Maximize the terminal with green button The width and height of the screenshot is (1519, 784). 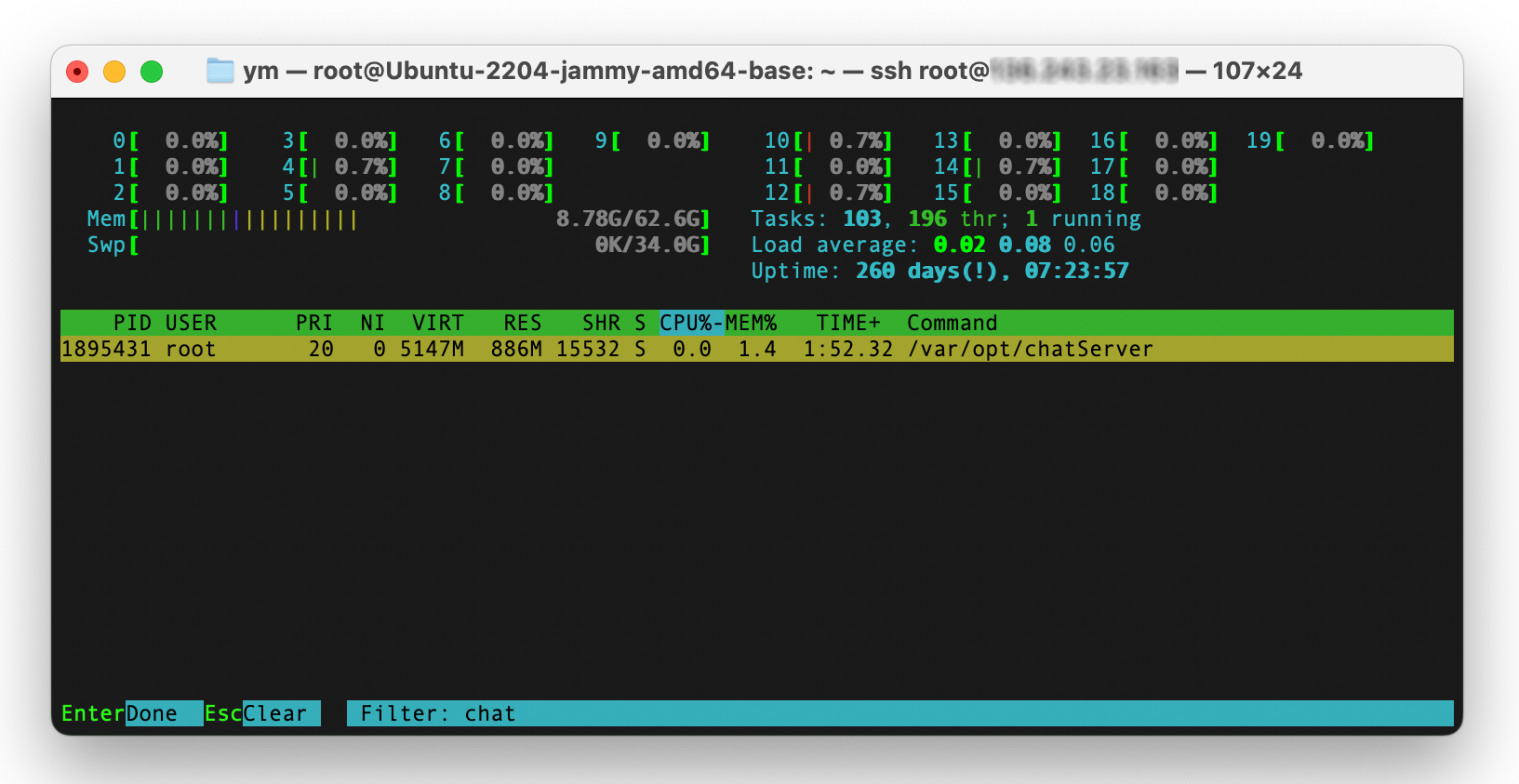point(152,72)
